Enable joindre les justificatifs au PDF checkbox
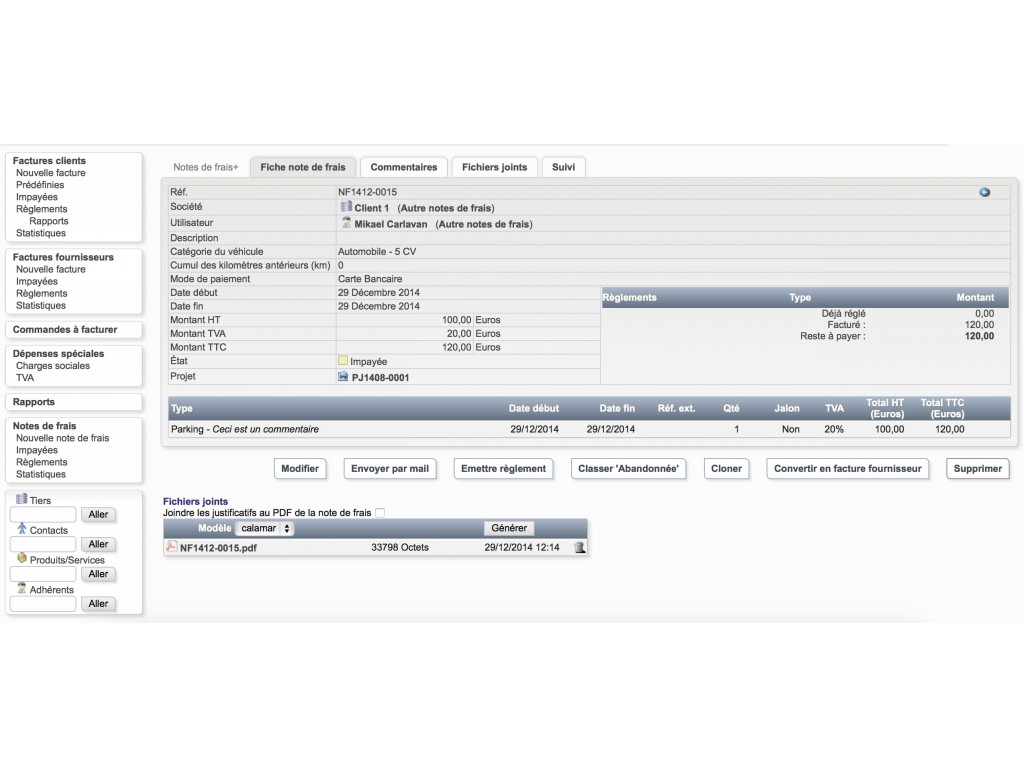This screenshot has width=1024, height=768. tap(380, 513)
